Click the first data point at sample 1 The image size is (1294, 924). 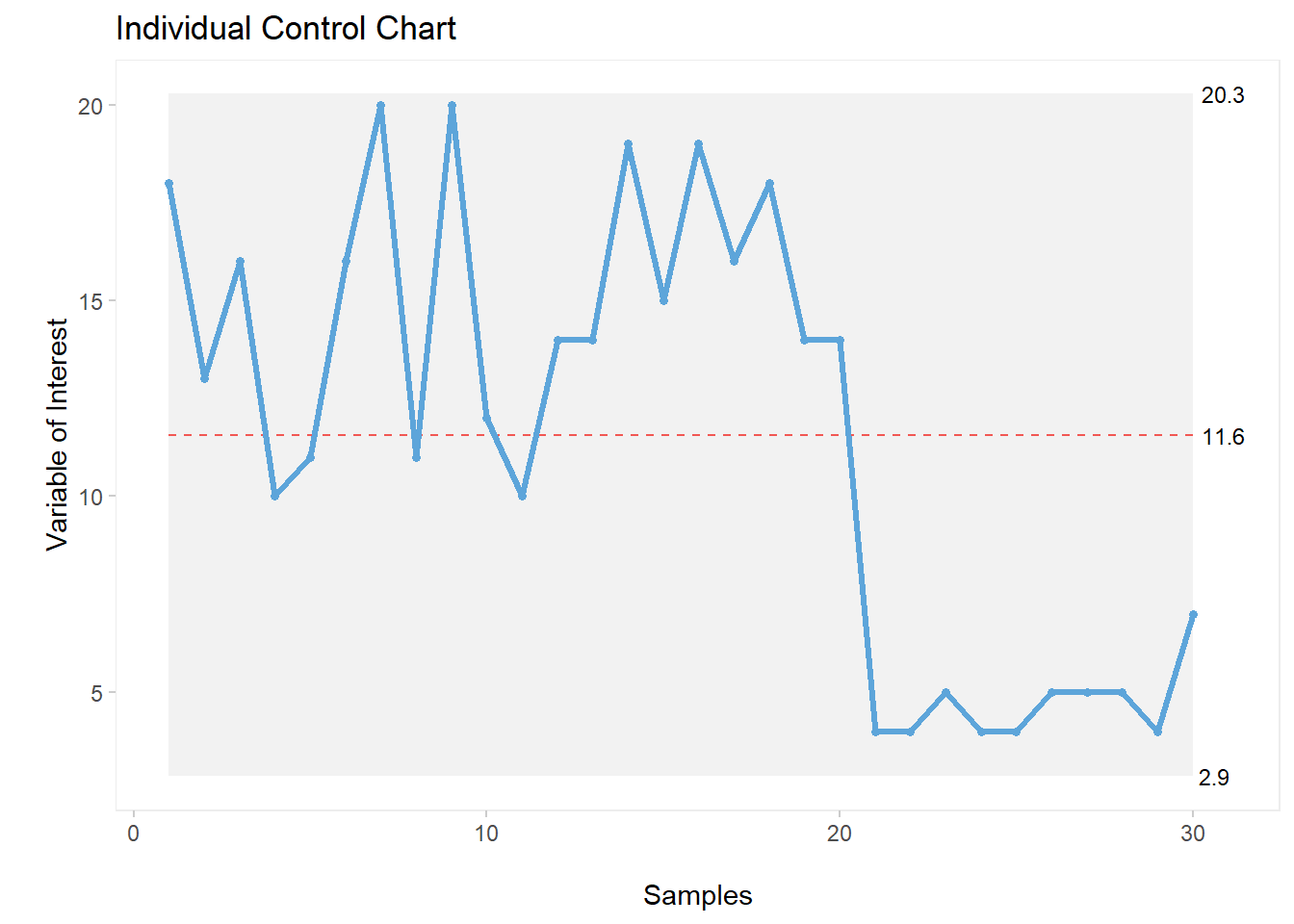pyautogui.click(x=168, y=183)
